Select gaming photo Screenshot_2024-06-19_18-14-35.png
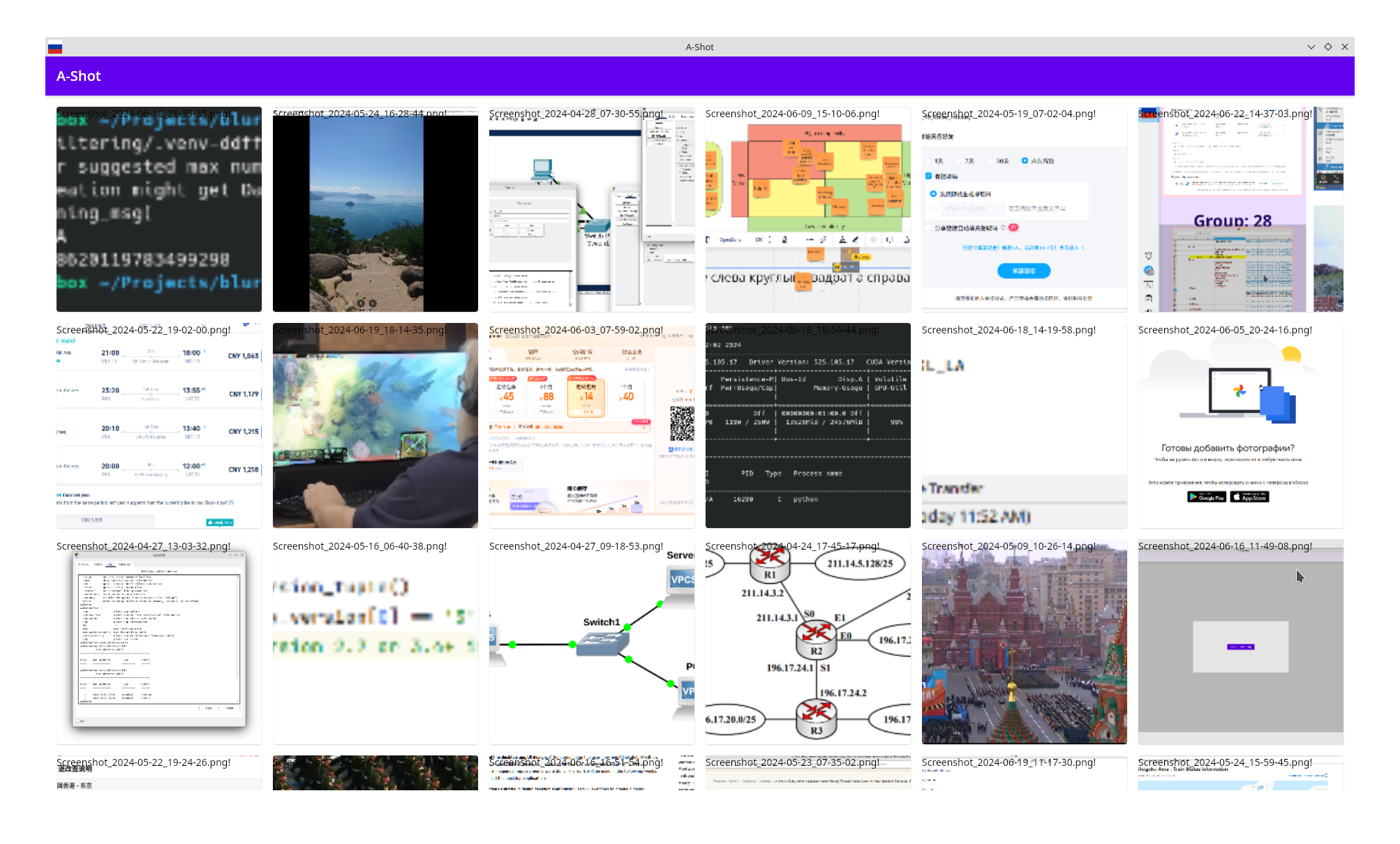This screenshot has width=1400, height=844. click(375, 425)
